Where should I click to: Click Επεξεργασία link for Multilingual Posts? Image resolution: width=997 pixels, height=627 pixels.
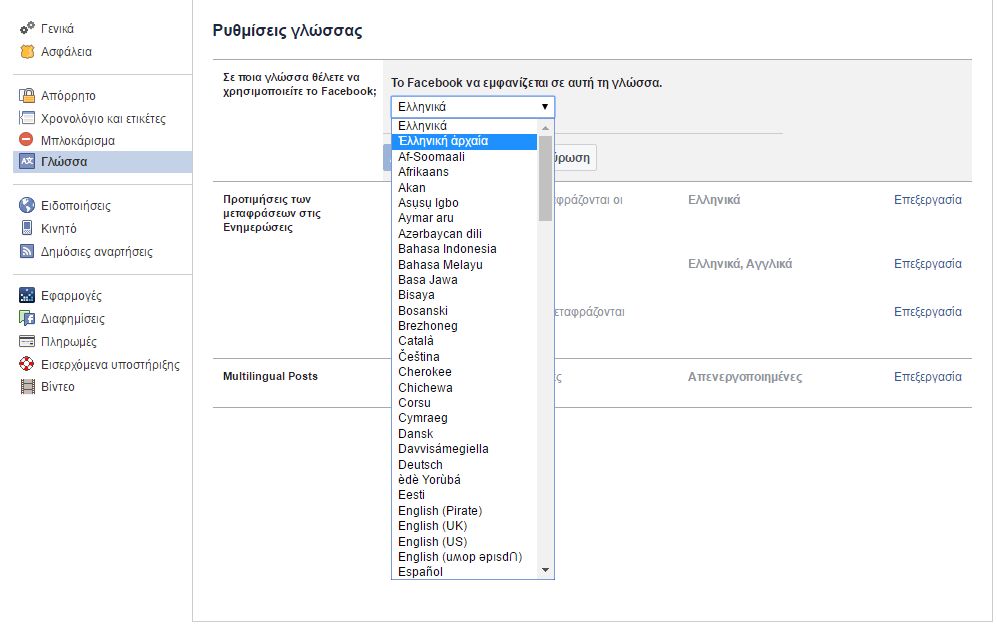927,377
